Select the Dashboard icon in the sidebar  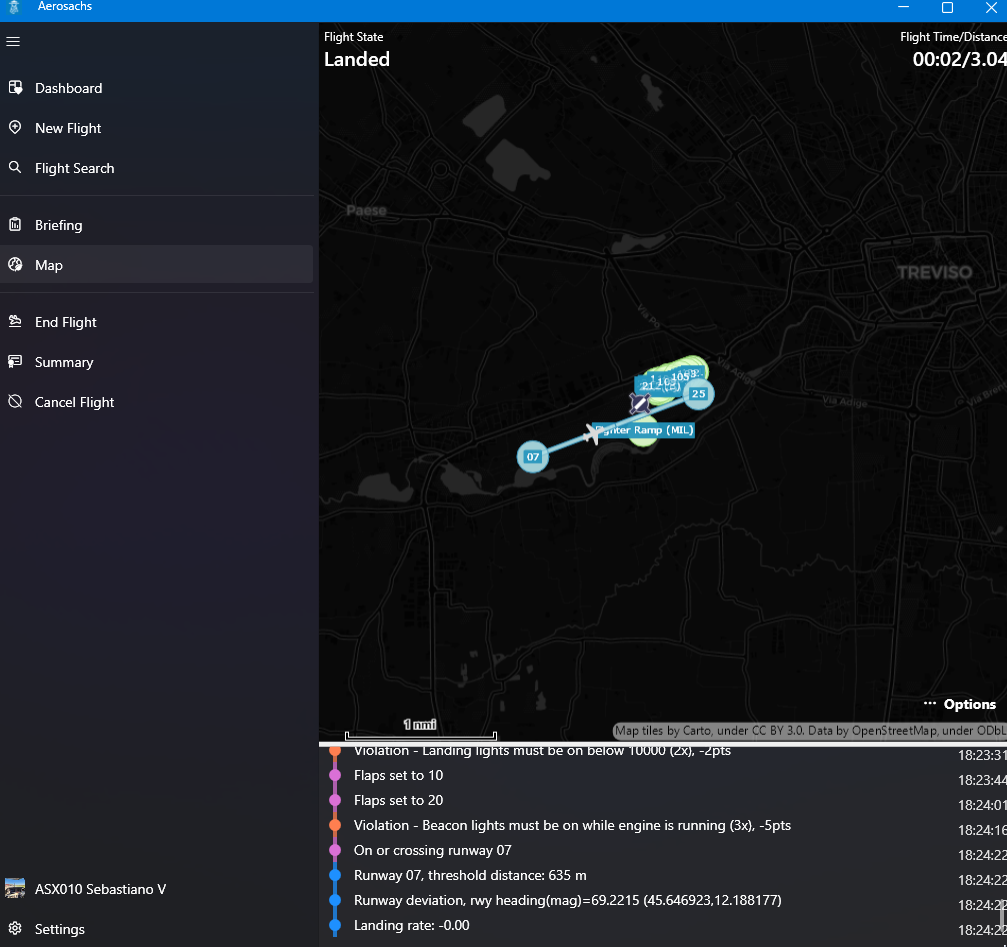point(15,88)
